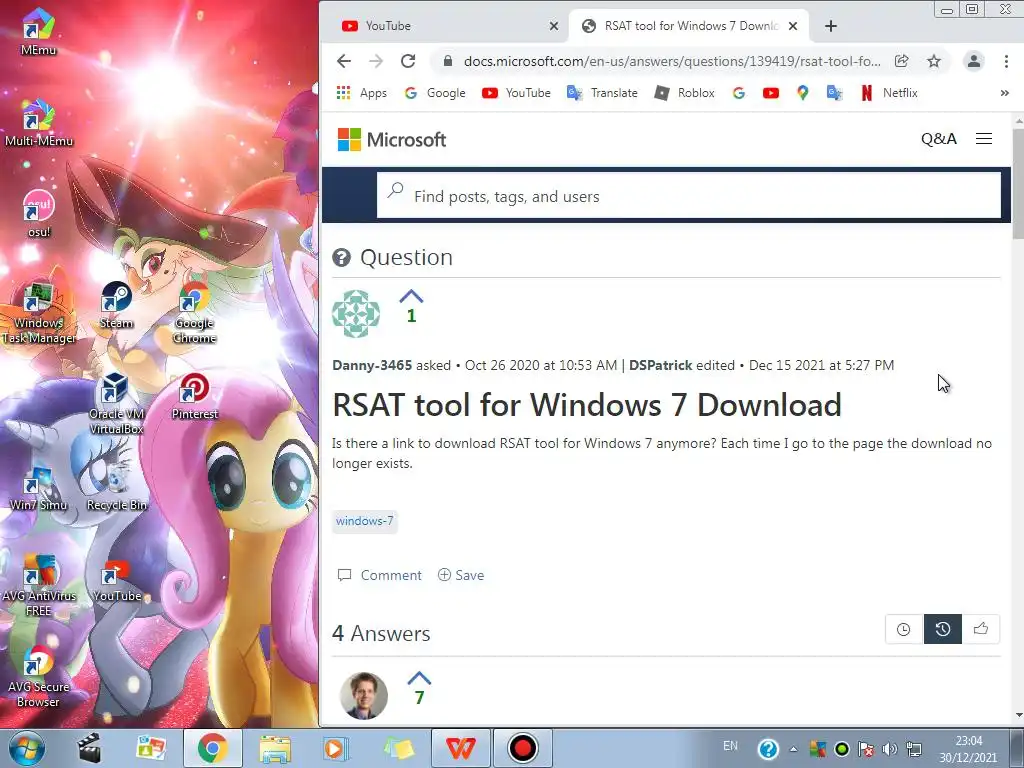The image size is (1024, 768).
Task: Open a new Chrome tab
Action: click(831, 26)
